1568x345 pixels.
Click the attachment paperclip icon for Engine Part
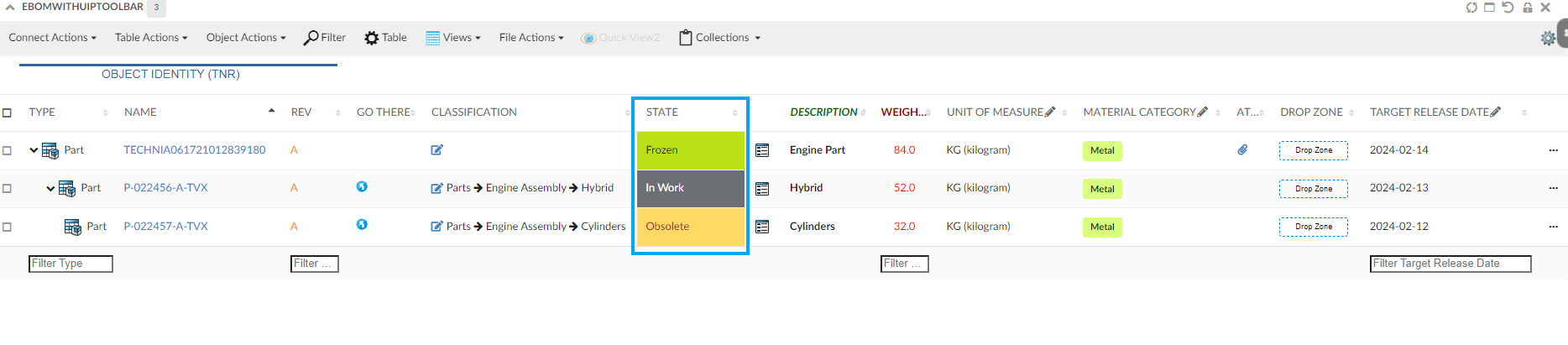[1242, 149]
